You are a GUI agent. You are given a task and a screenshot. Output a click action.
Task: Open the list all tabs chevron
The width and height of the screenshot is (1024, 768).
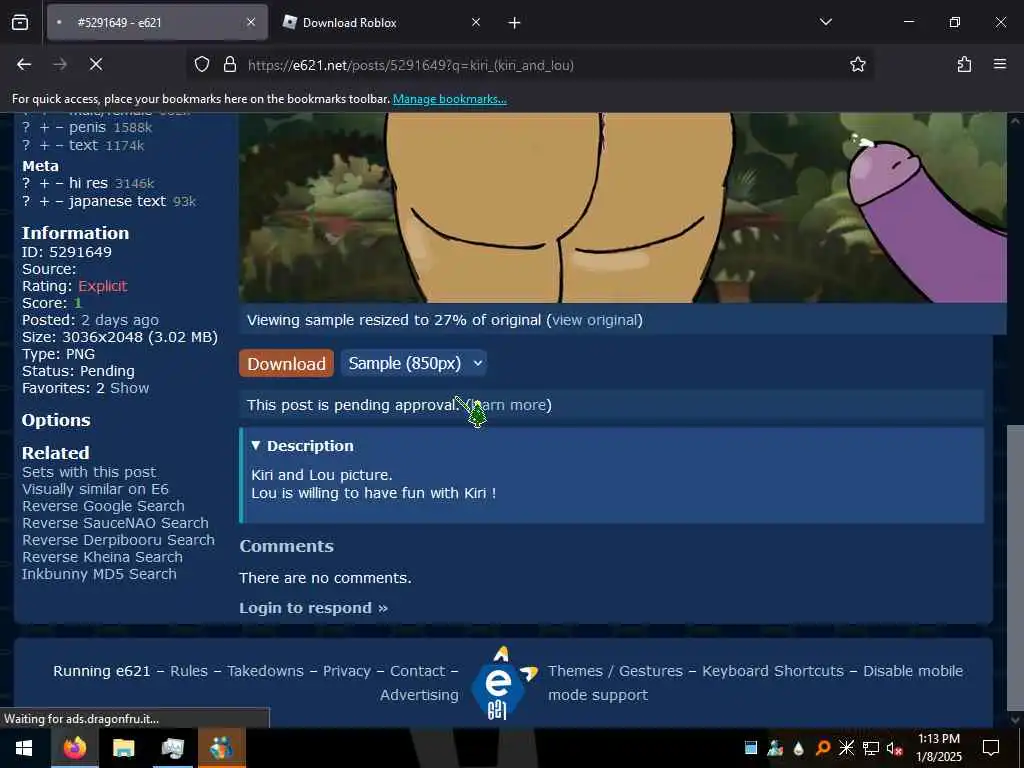pos(826,22)
